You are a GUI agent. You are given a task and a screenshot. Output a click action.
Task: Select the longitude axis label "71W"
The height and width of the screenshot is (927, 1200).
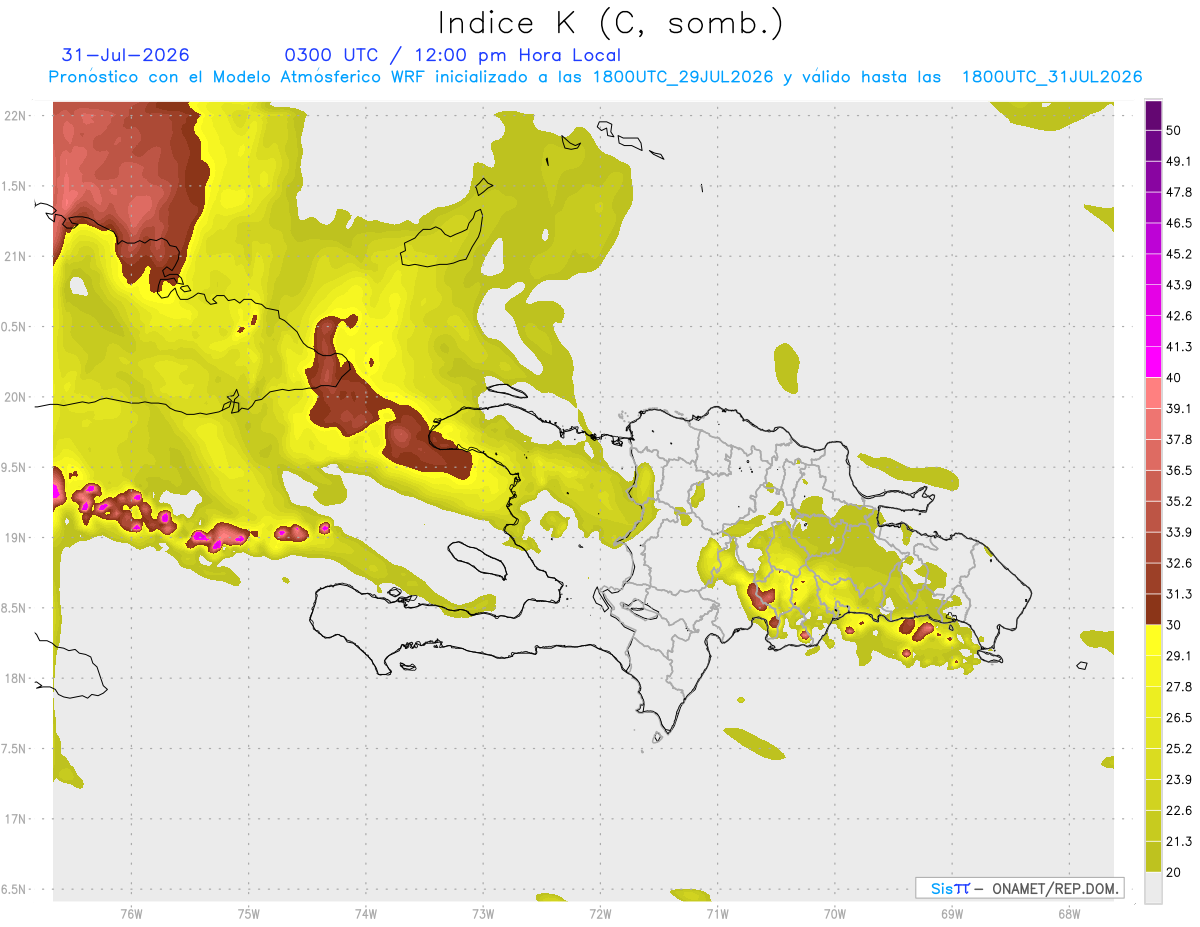coord(717,914)
